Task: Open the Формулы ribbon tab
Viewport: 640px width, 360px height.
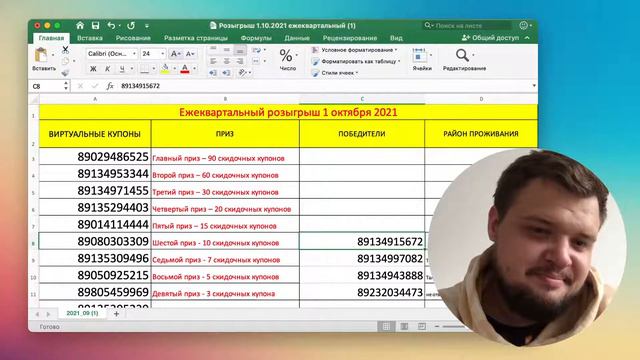Action: point(256,38)
